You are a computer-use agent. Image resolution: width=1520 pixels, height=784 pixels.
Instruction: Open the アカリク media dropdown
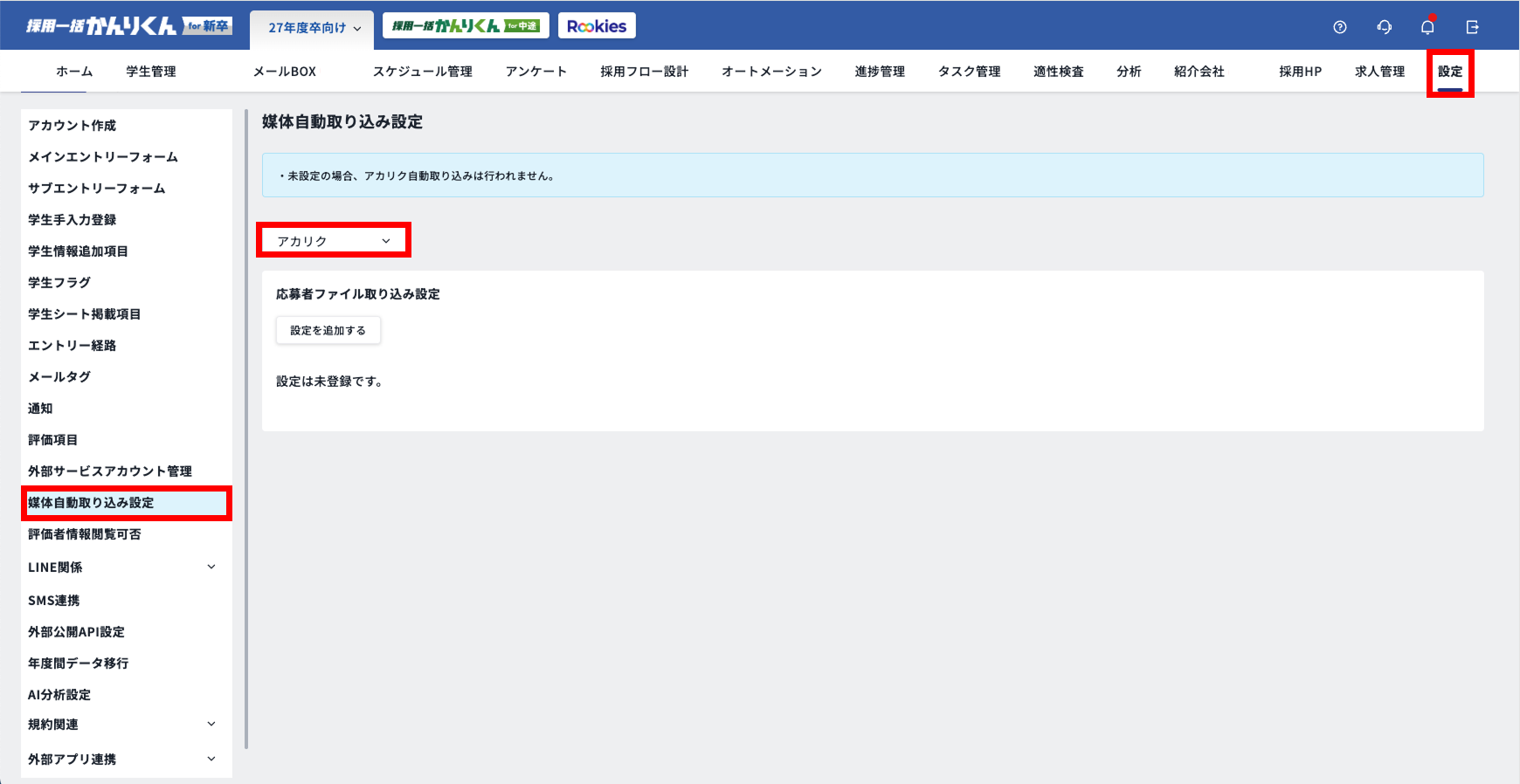pyautogui.click(x=334, y=241)
